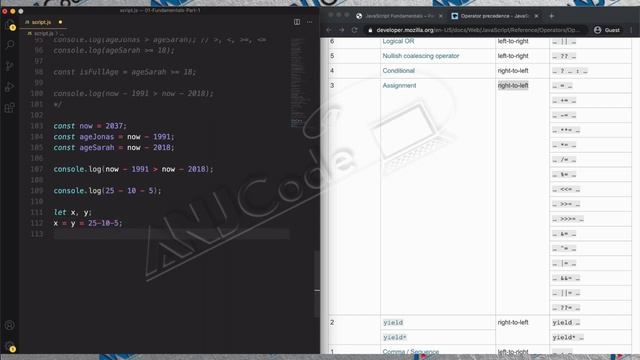Screen dimensions: 640x360
Task: Open the Explorer icon in VS Code activity bar
Action: tap(10, 26)
